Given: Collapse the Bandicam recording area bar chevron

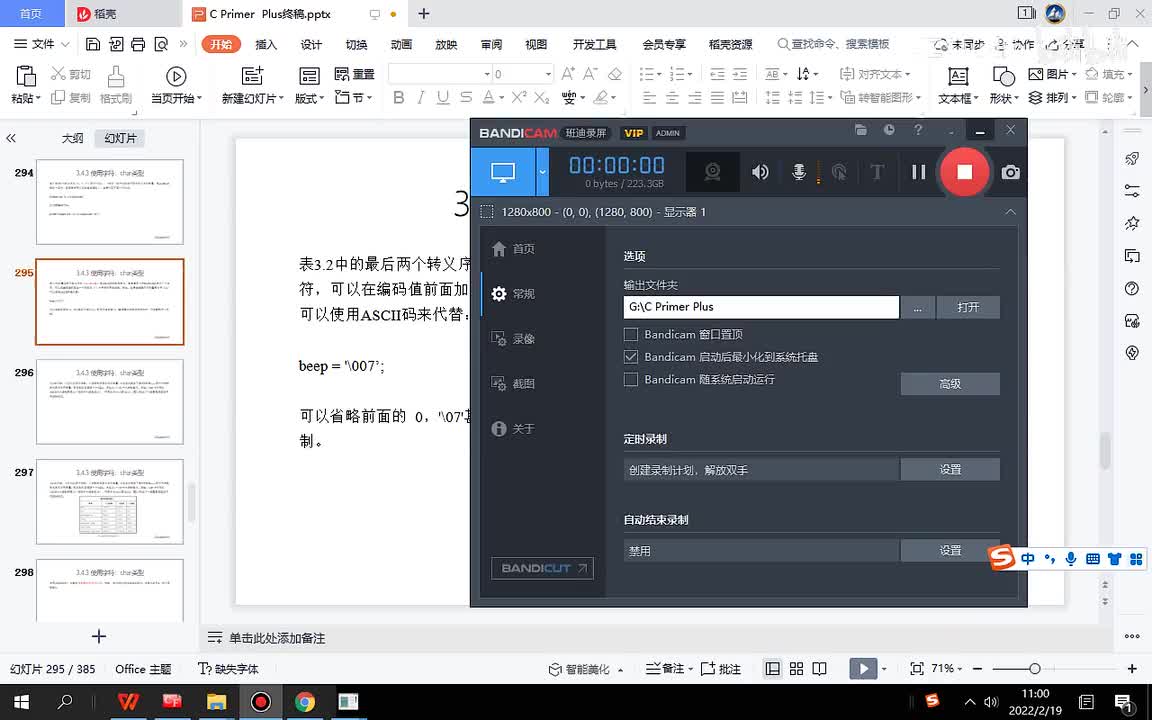Looking at the screenshot, I should tap(1010, 212).
